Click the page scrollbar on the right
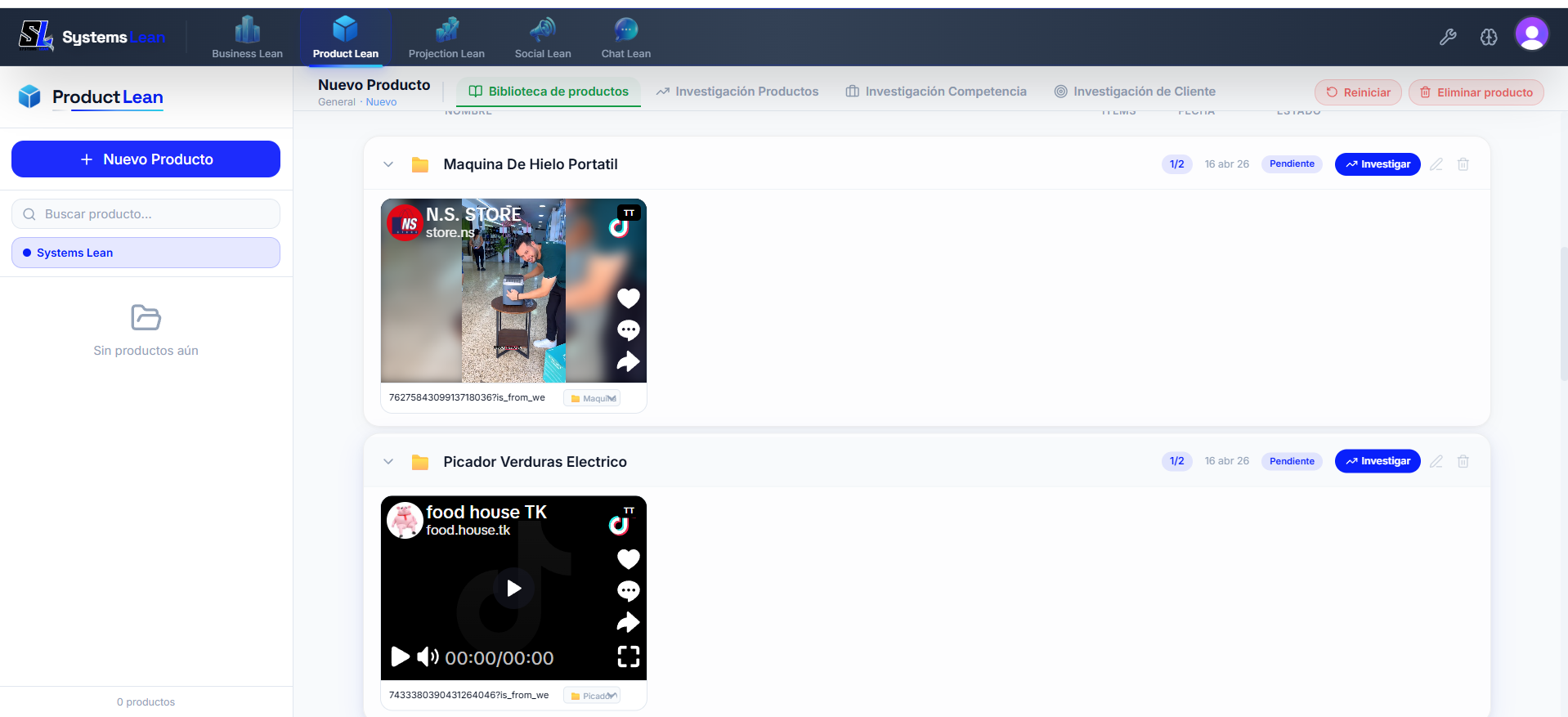Viewport: 1568px width, 717px height. pos(1563,315)
